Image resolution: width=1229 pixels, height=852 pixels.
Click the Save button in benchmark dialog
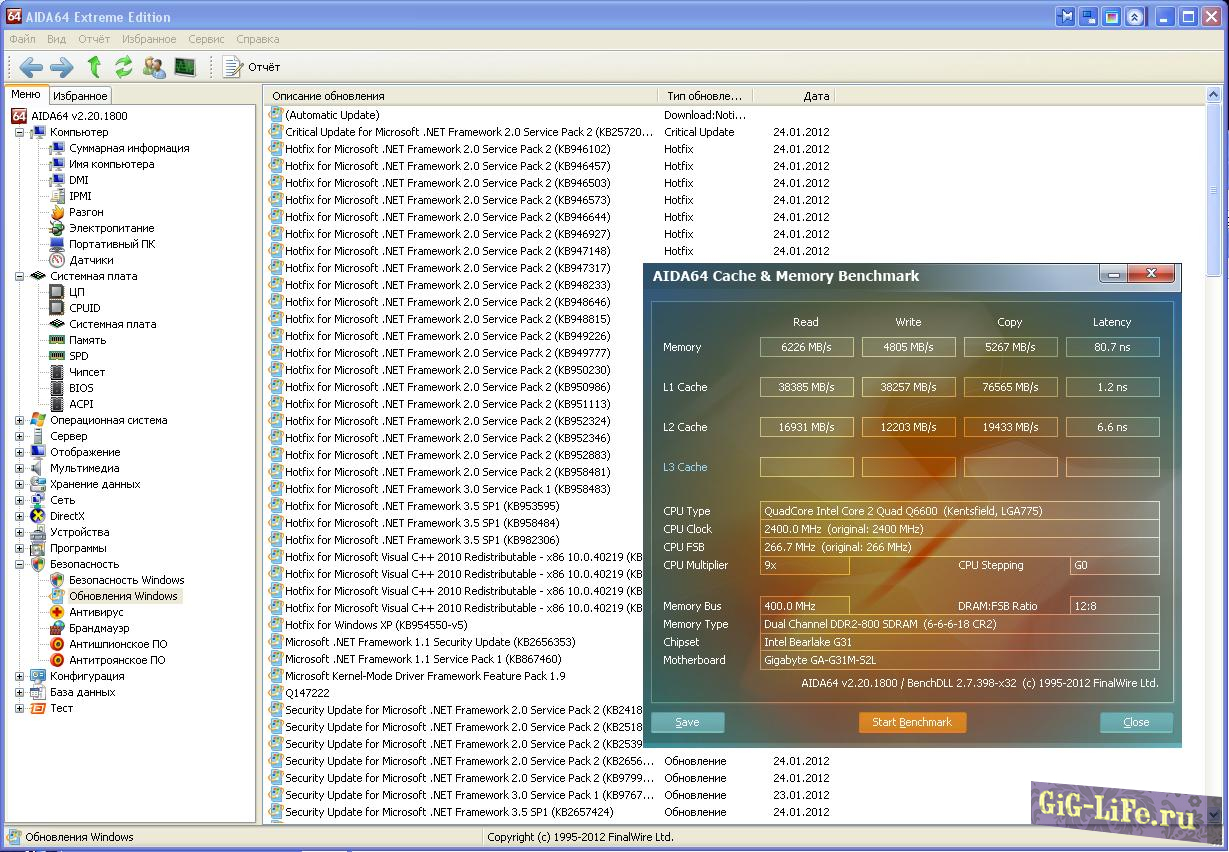(x=687, y=722)
